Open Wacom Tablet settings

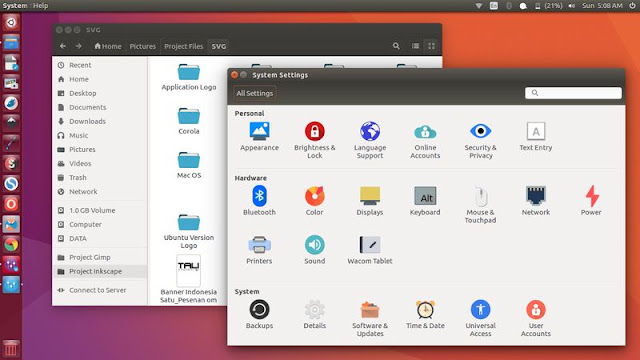[x=370, y=250]
